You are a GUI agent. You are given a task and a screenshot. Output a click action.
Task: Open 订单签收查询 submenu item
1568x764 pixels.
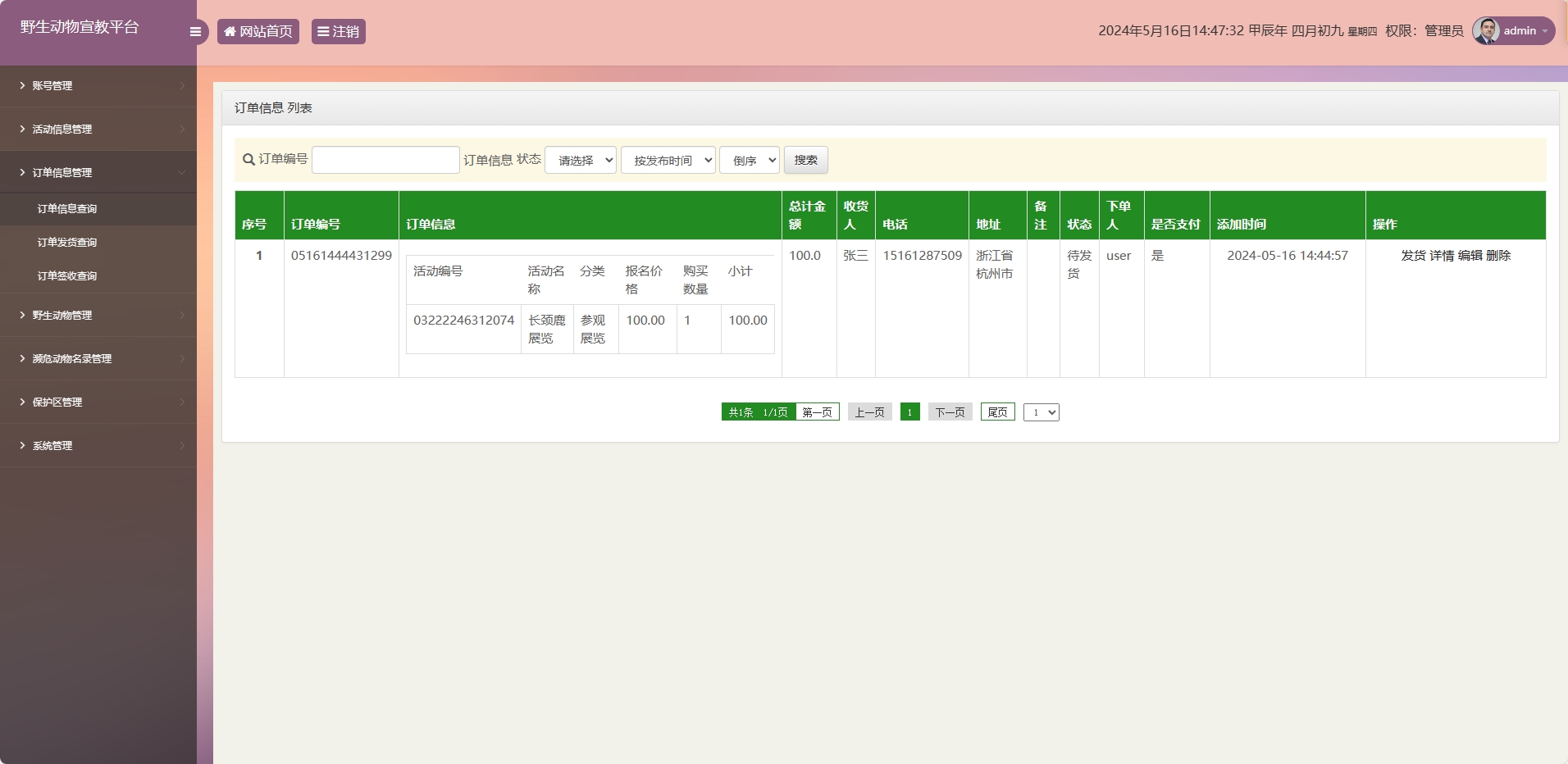pyautogui.click(x=67, y=276)
